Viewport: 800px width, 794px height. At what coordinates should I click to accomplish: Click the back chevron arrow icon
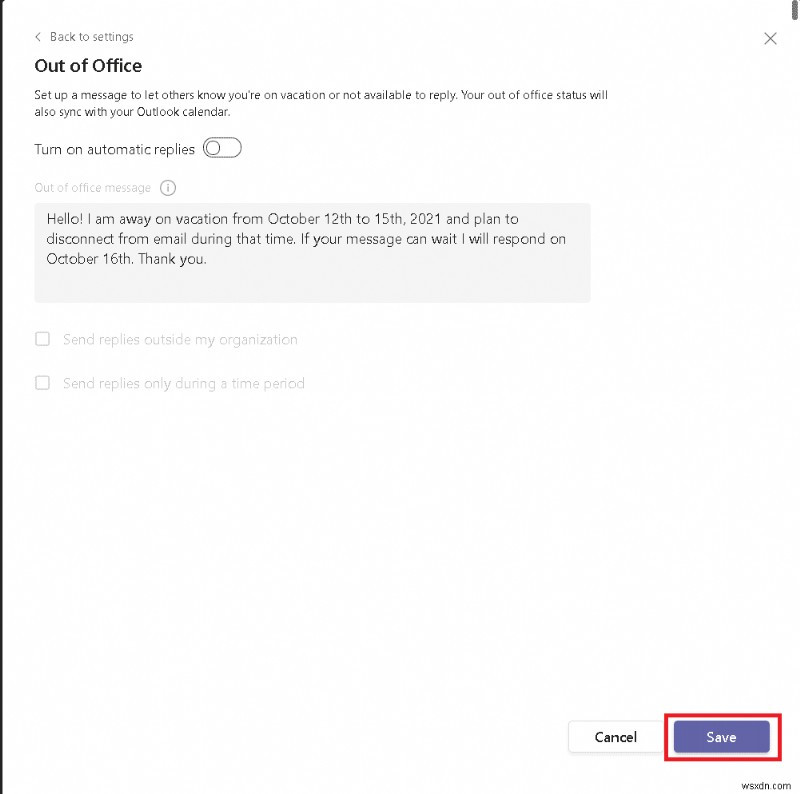tap(38, 37)
